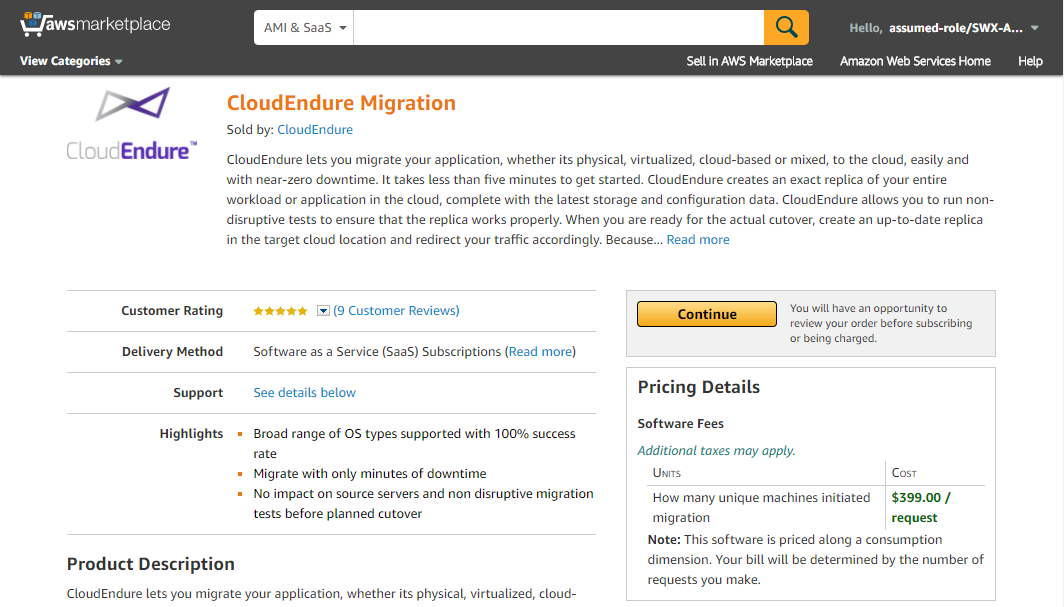The height and width of the screenshot is (607, 1064).
Task: Expand the View Categories menu
Action: (x=71, y=61)
